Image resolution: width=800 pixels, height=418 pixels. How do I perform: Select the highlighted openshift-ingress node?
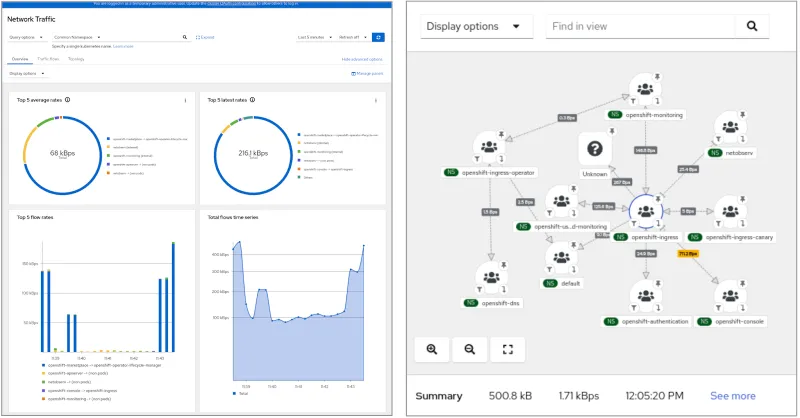(x=646, y=211)
